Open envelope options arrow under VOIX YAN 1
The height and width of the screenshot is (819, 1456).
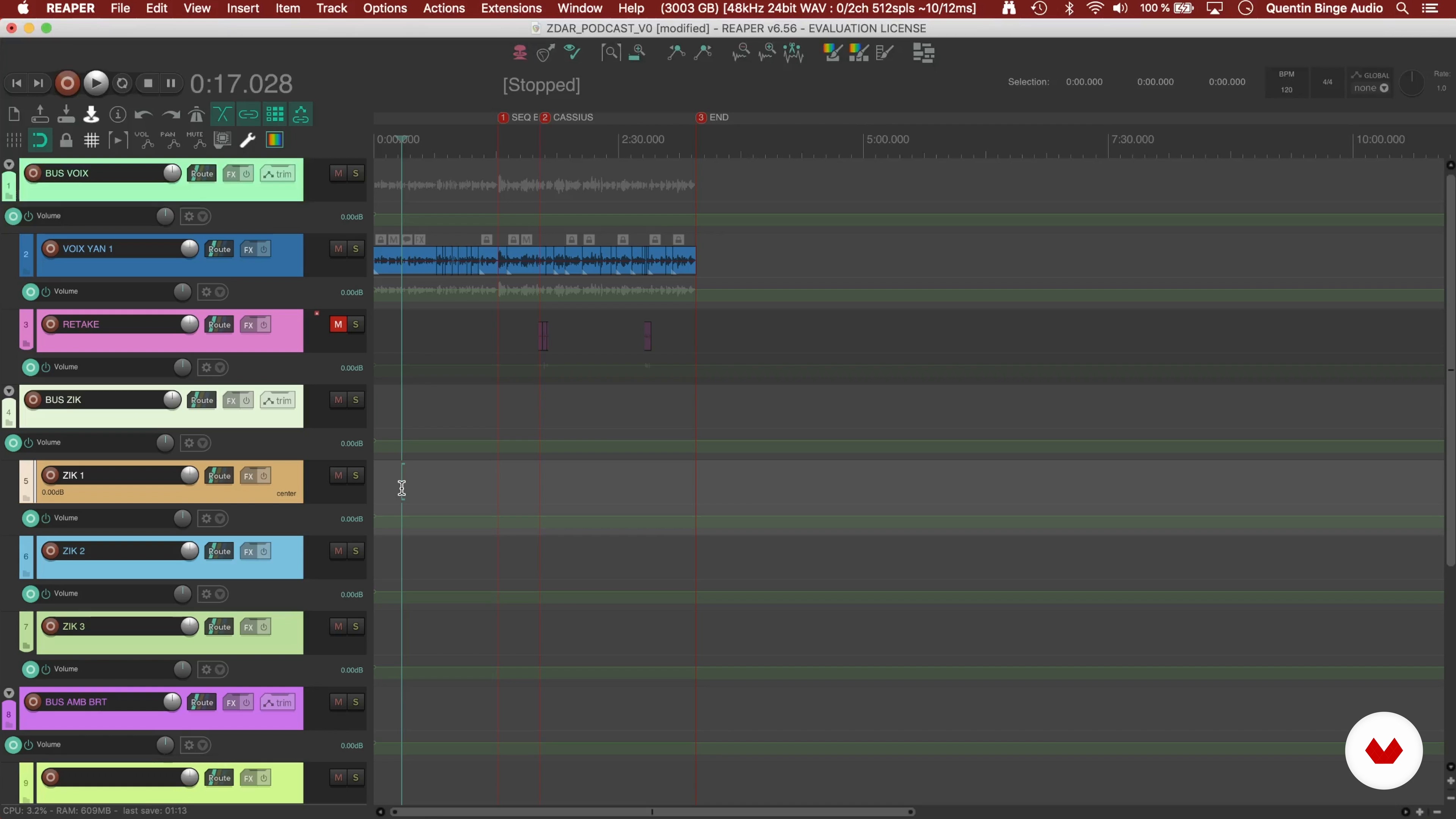[220, 292]
